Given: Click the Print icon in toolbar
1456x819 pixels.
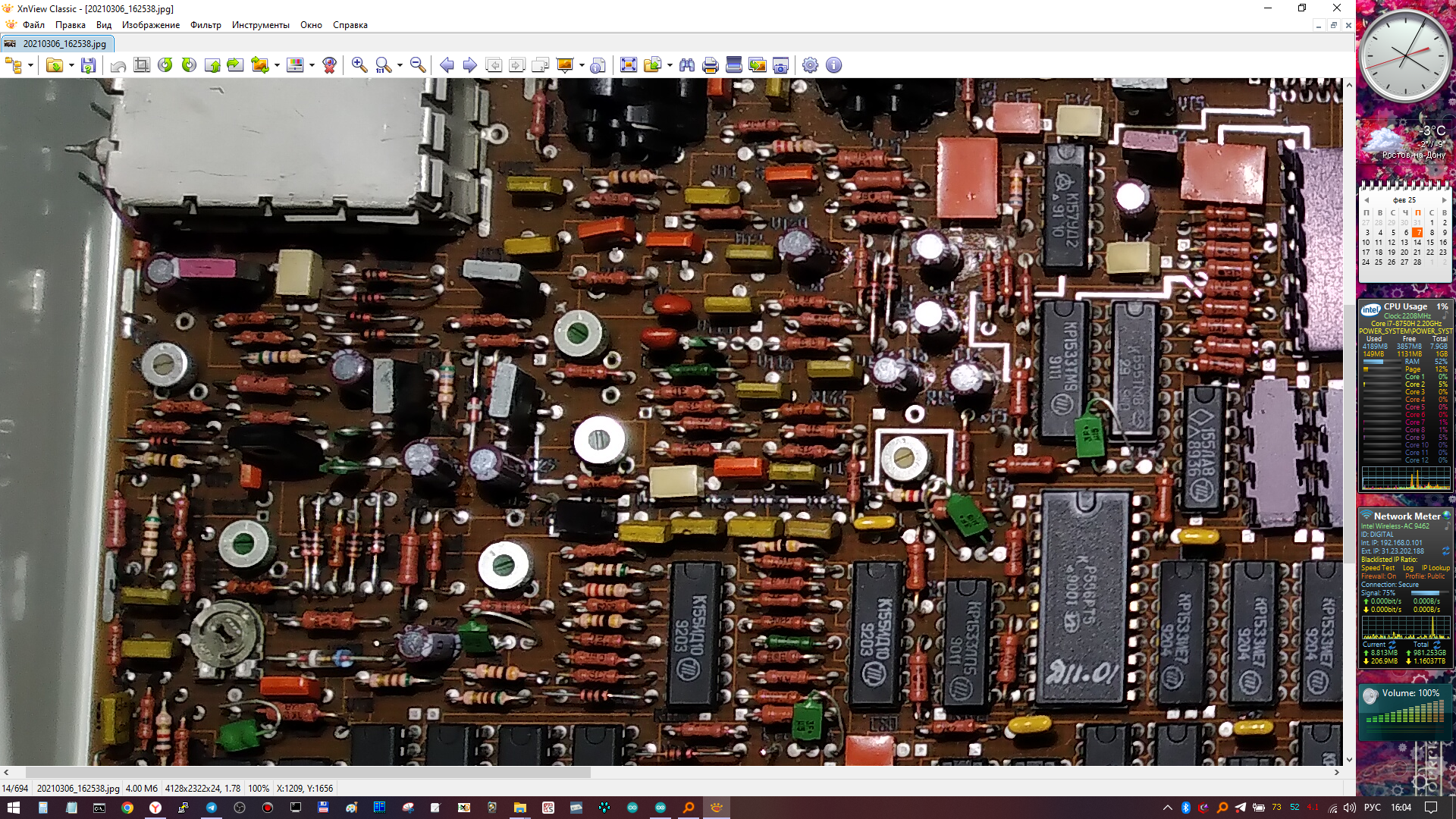Looking at the screenshot, I should tap(710, 65).
